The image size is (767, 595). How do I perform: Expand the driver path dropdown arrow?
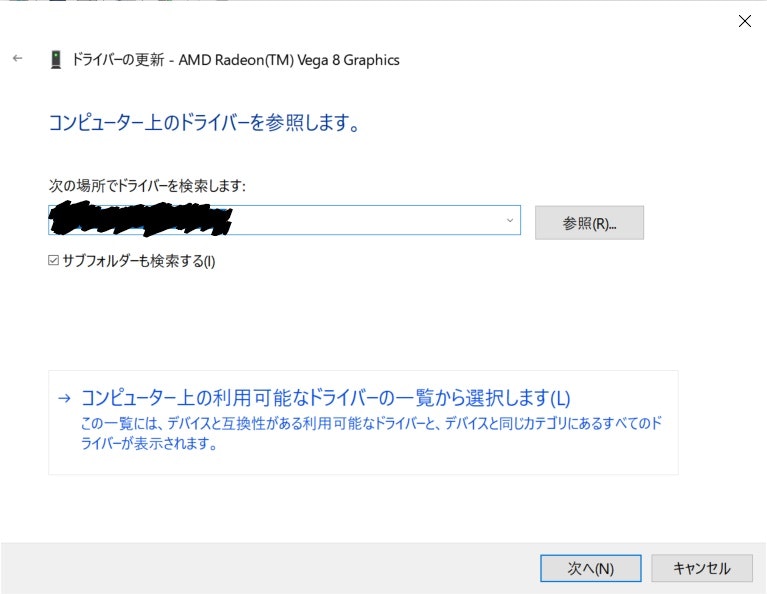510,220
